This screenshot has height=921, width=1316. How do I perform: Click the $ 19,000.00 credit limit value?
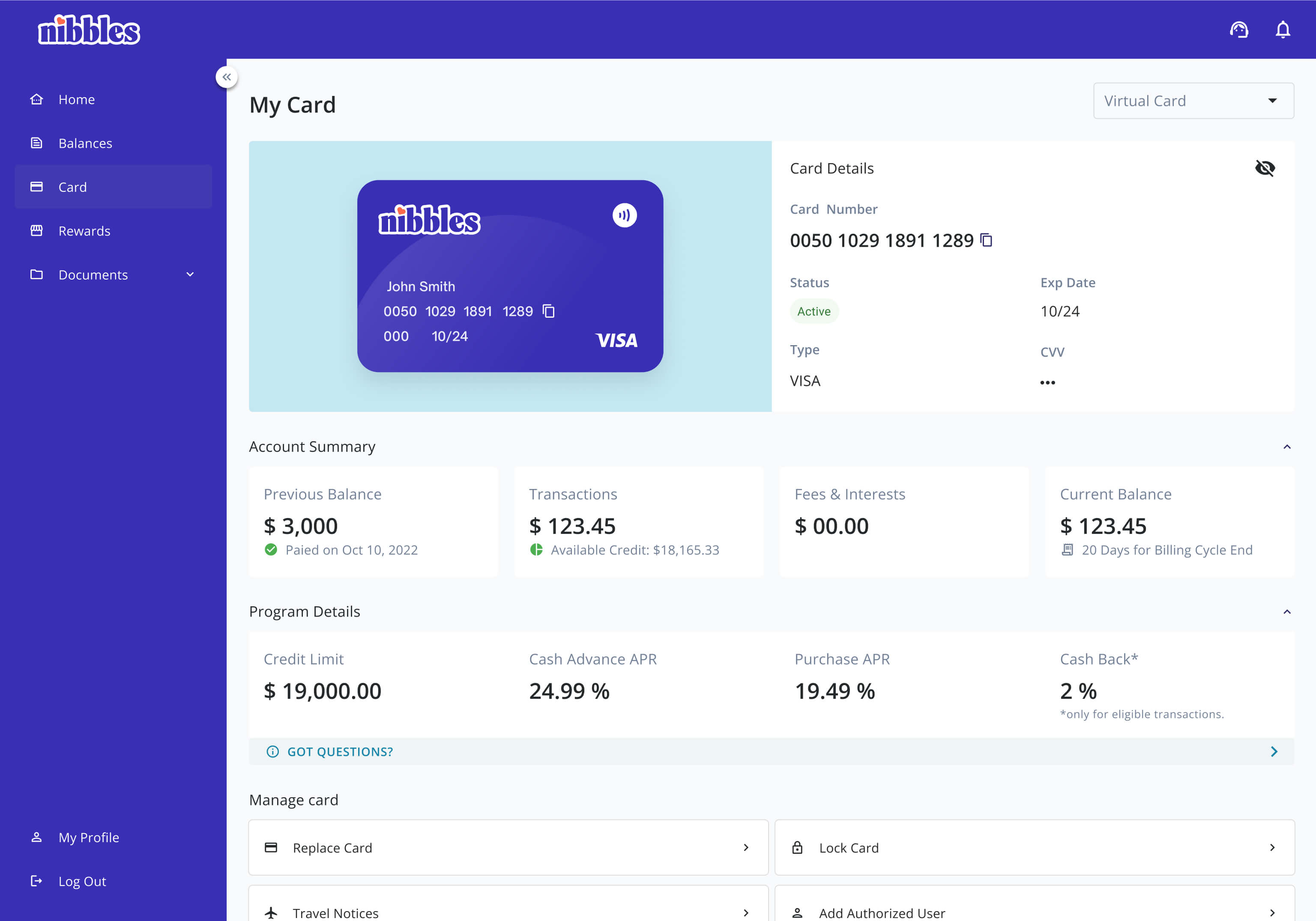pyautogui.click(x=322, y=691)
